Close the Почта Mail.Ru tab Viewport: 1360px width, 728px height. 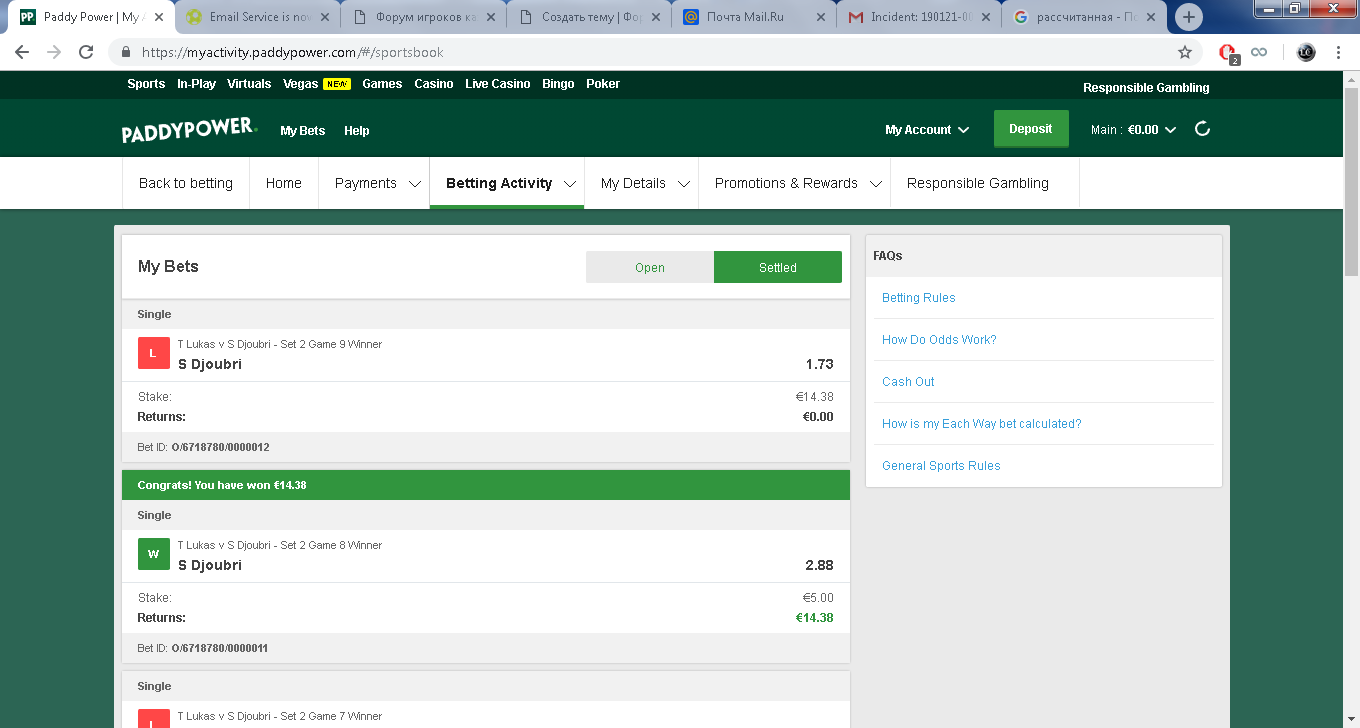(820, 17)
